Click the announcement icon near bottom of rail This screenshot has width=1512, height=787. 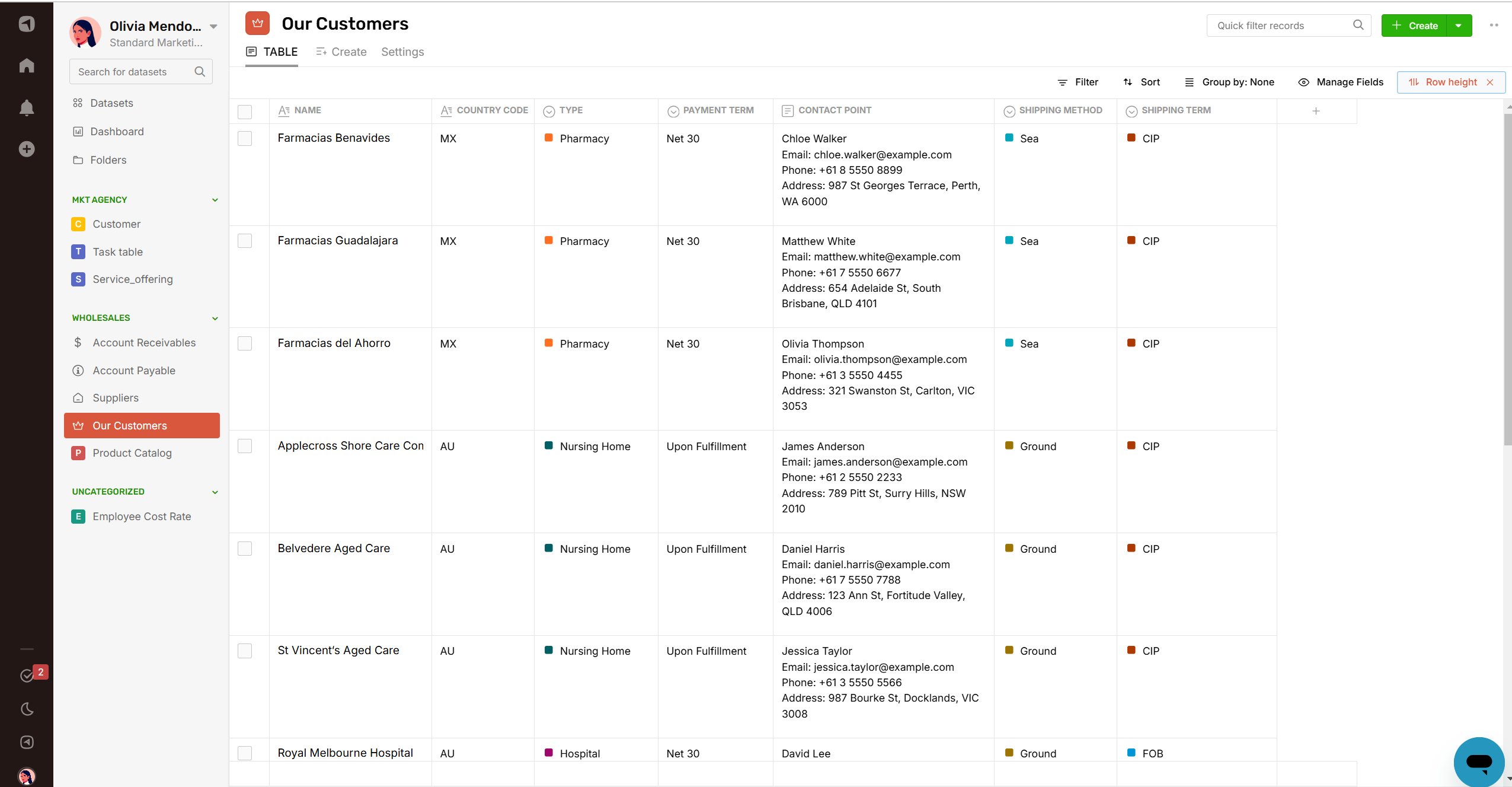pos(27,742)
